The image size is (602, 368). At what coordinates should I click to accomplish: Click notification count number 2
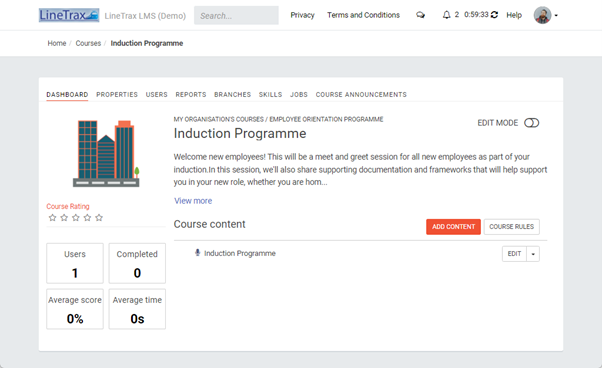click(x=457, y=15)
